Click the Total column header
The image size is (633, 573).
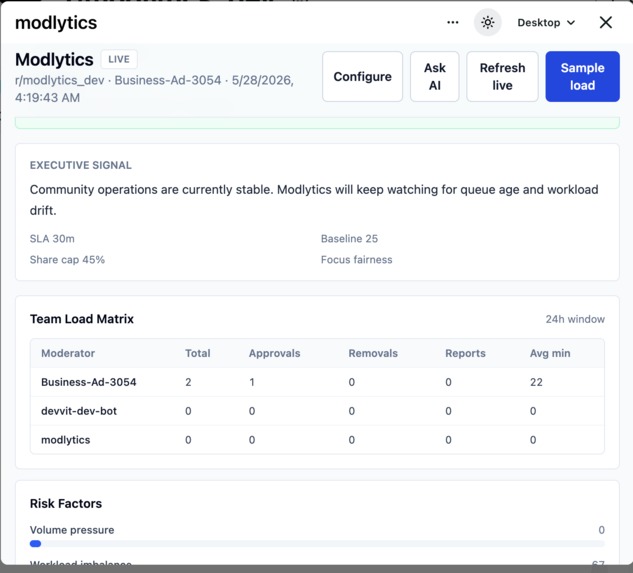click(x=198, y=353)
